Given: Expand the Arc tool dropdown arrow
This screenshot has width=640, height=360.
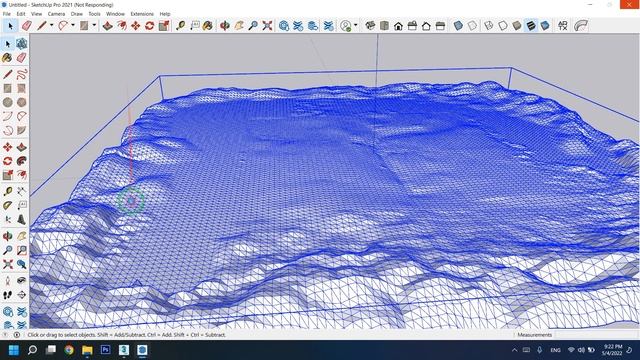Looking at the screenshot, I should (x=73, y=25).
